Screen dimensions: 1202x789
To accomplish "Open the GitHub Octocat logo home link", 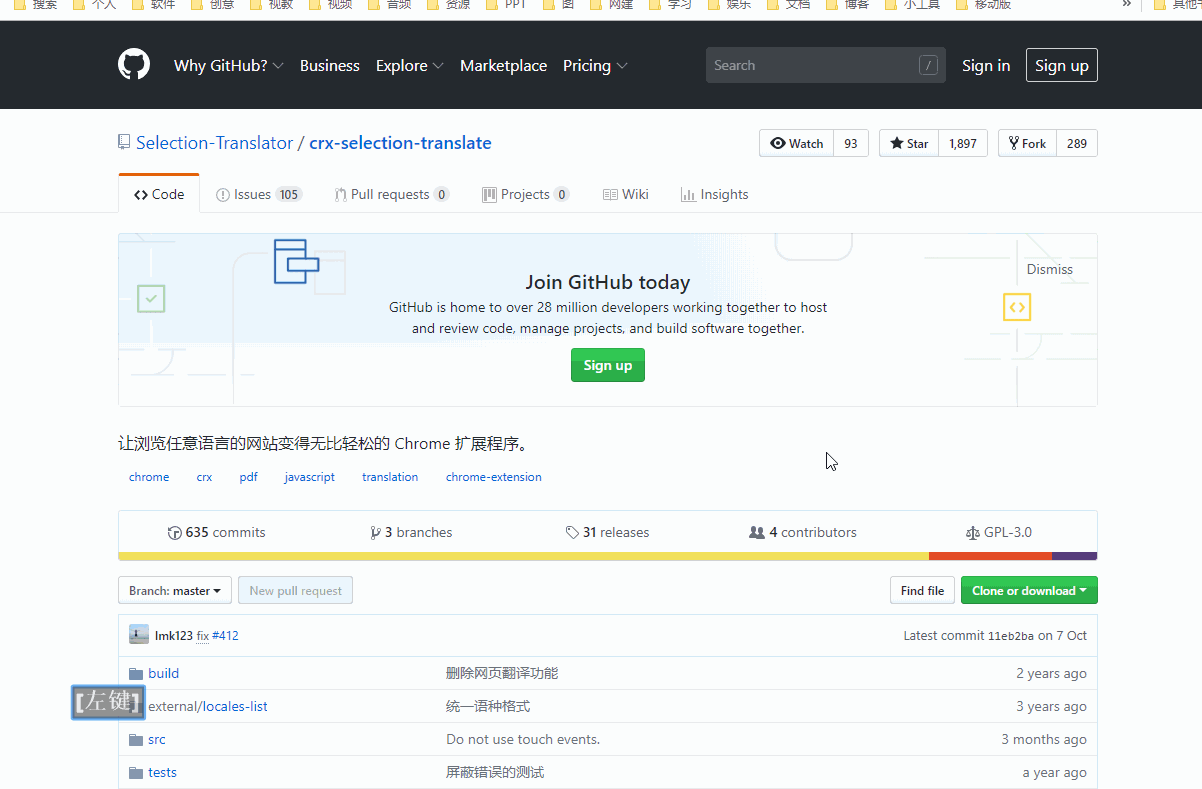I will (x=134, y=65).
